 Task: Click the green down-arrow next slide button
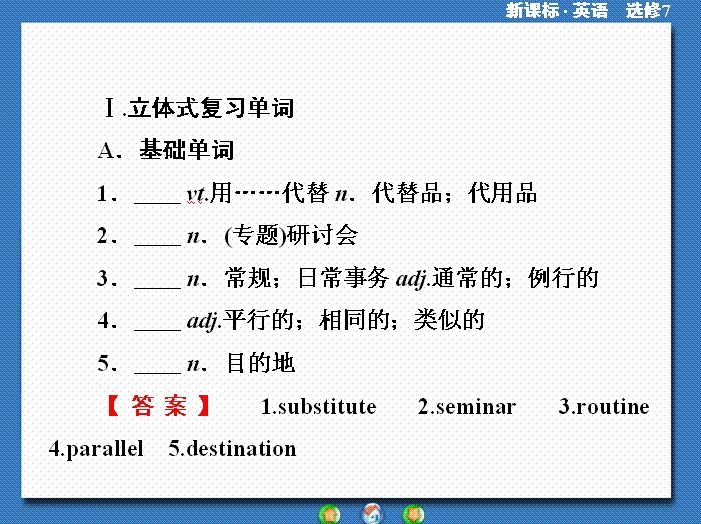click(412, 514)
